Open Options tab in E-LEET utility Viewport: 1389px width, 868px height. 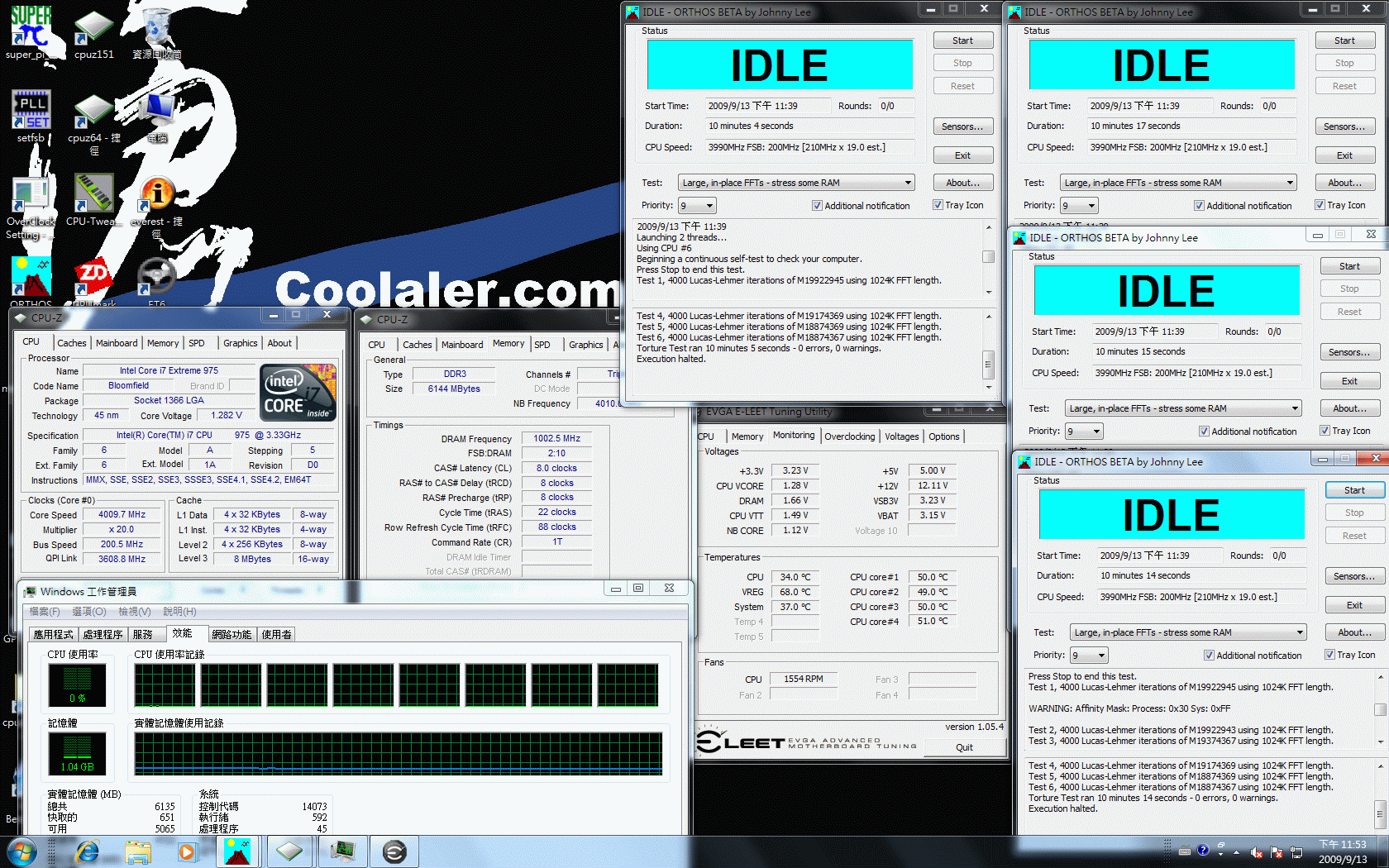944,436
